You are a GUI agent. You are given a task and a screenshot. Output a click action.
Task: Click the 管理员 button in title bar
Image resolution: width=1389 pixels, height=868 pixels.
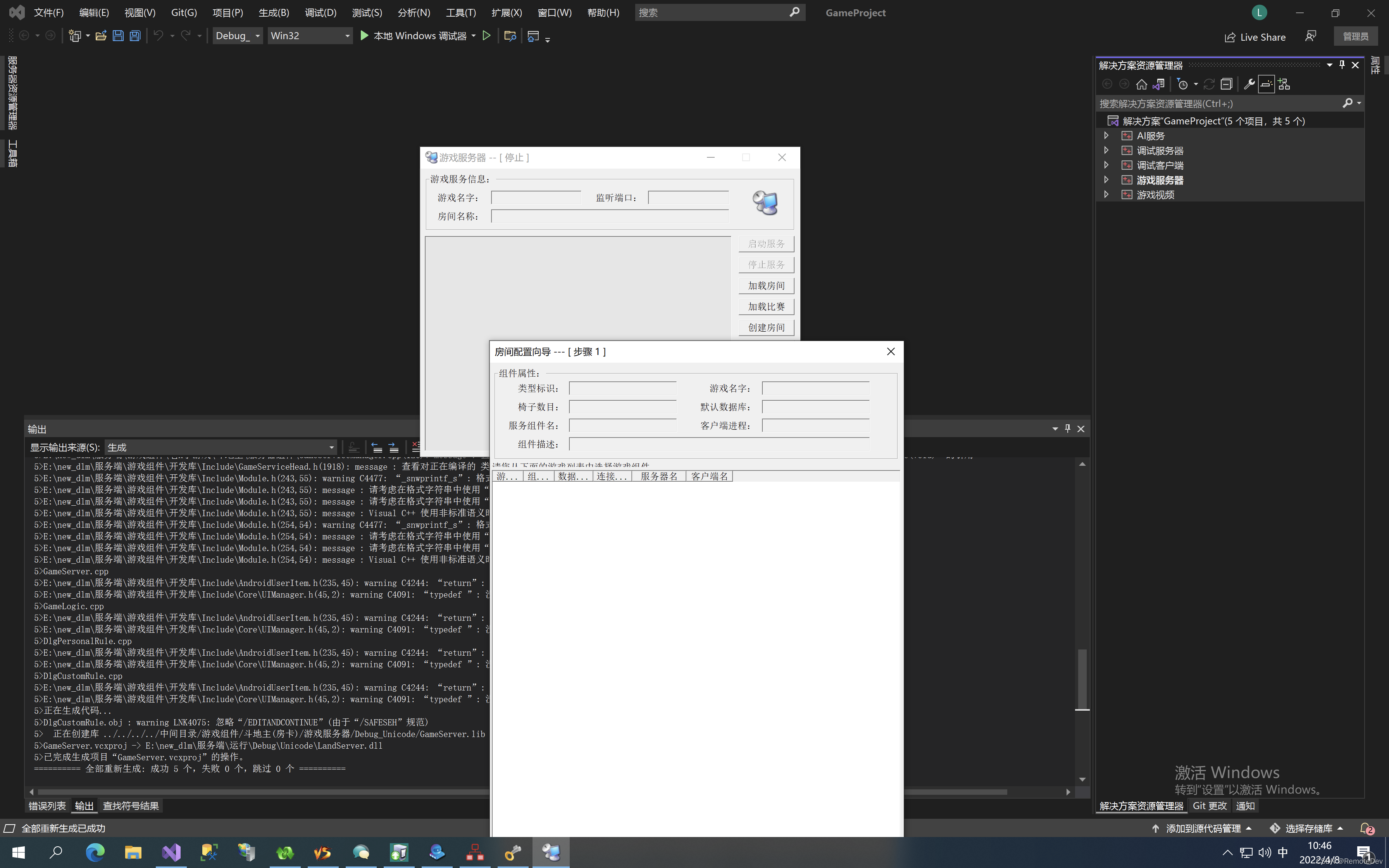pos(1356,36)
